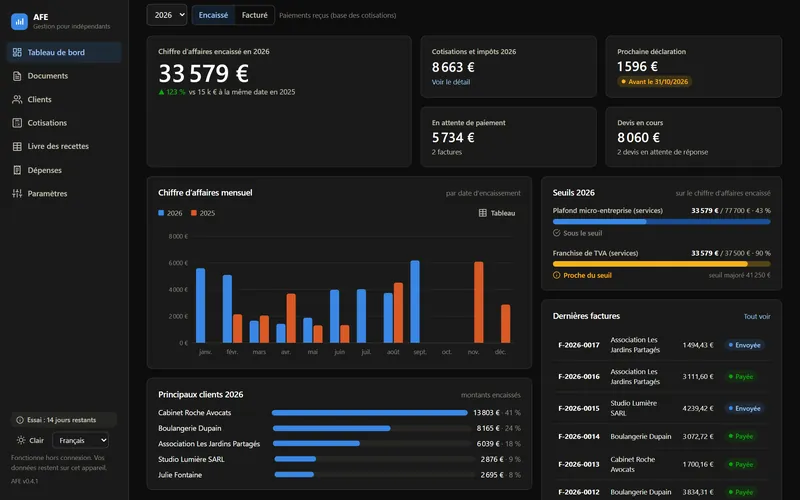Click Envoyée status on F-2026-0015
The width and height of the screenshot is (800, 500).
(744, 408)
